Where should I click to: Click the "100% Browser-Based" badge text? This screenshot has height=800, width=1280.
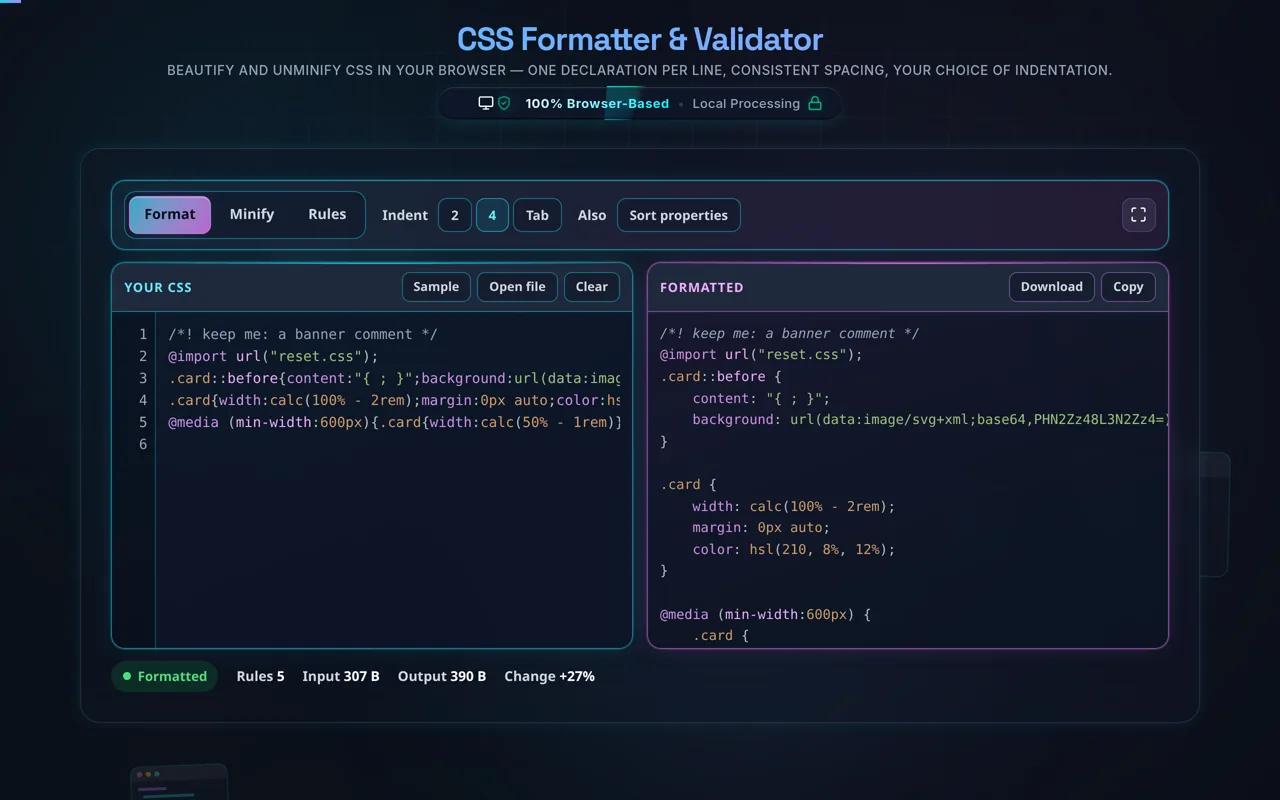pos(597,103)
